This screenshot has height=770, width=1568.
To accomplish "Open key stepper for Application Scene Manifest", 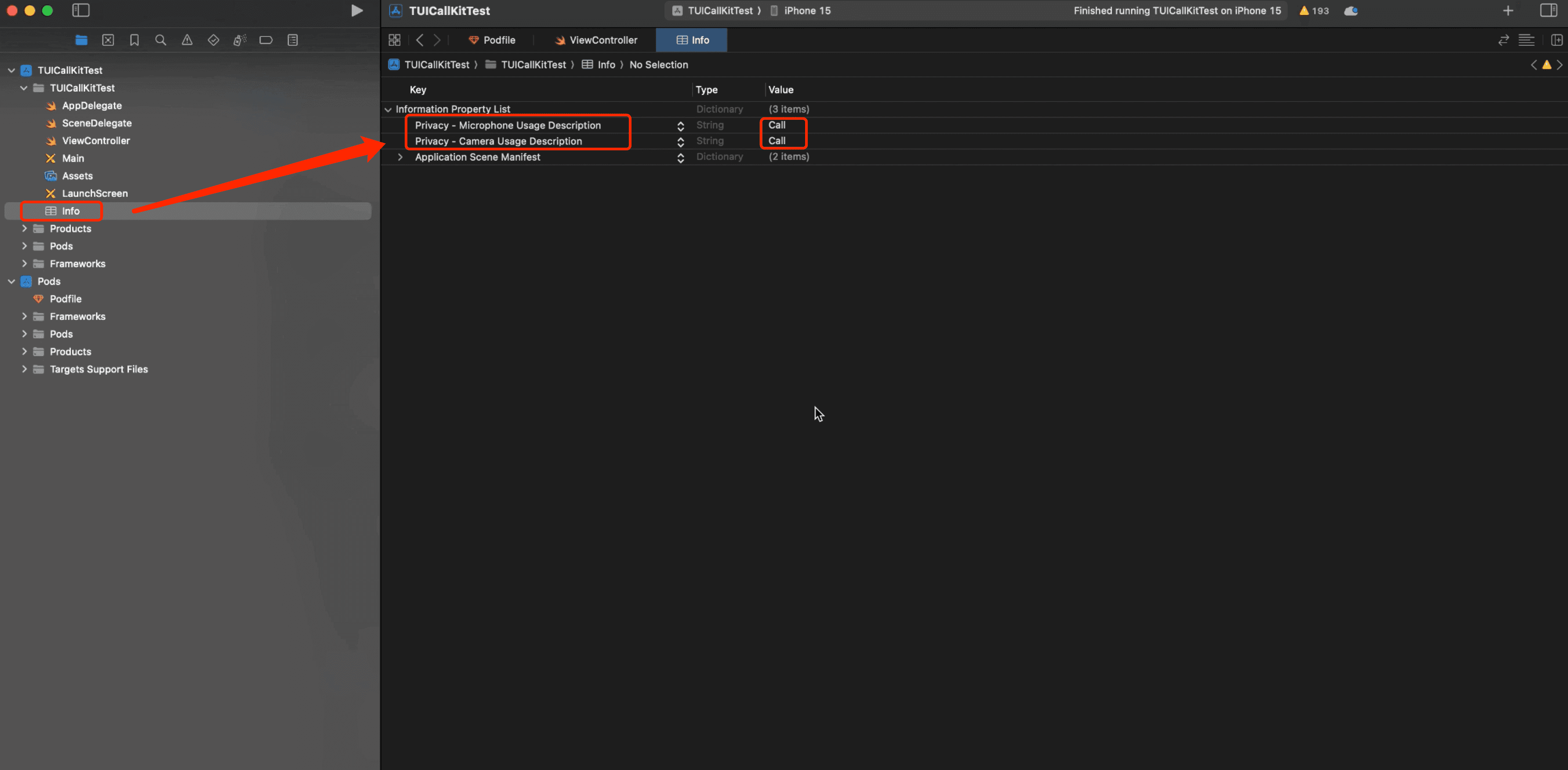I will (681, 158).
